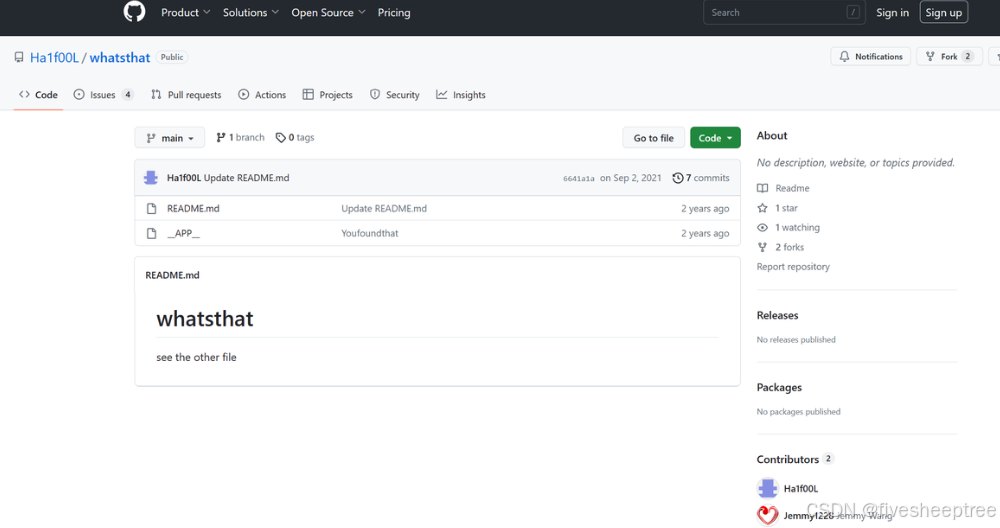Open the GitHub homepage via the Octocat logo
The width and height of the screenshot is (1000, 528).
tap(134, 12)
